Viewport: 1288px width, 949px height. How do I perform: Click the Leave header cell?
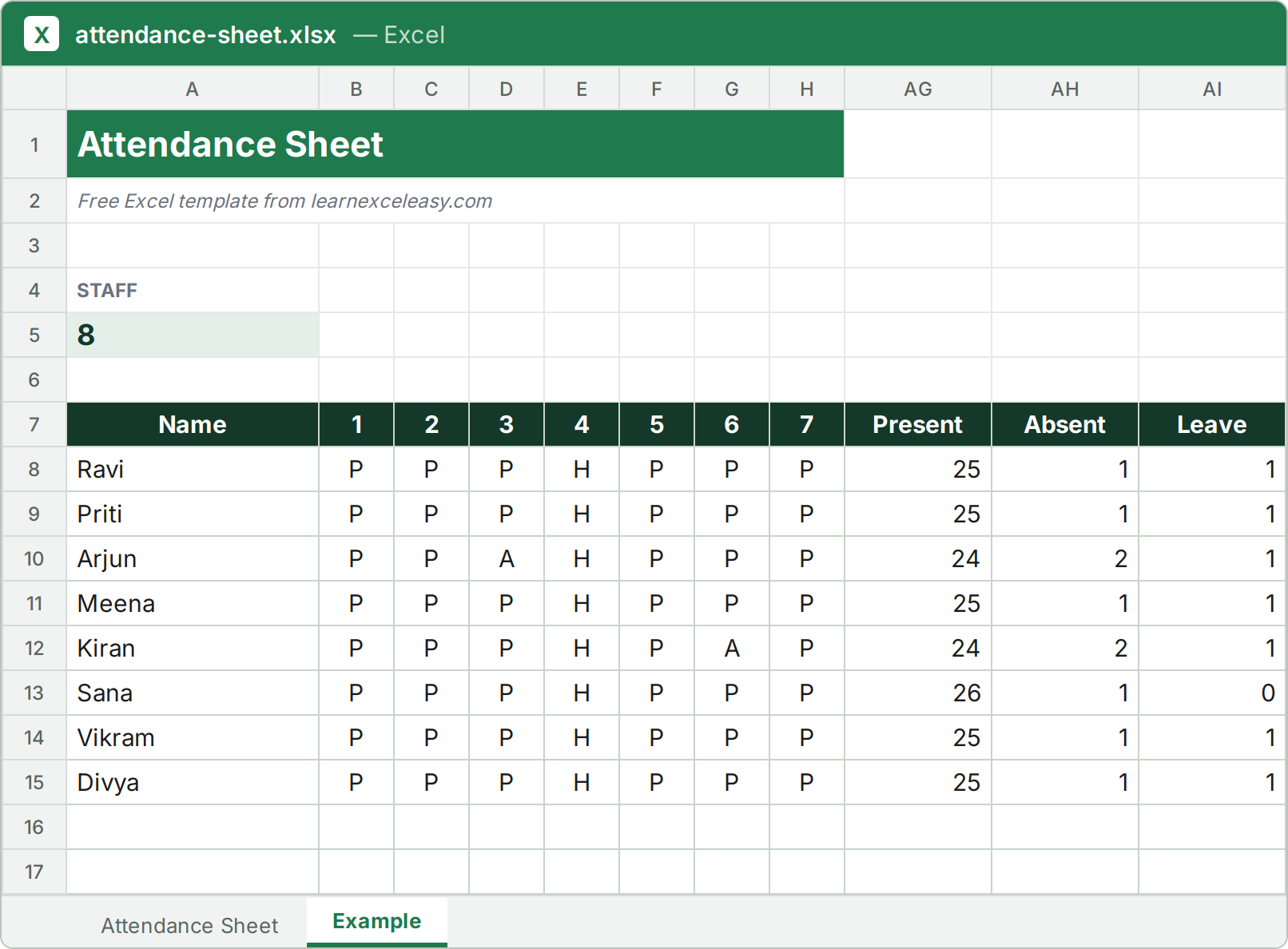(x=1212, y=424)
